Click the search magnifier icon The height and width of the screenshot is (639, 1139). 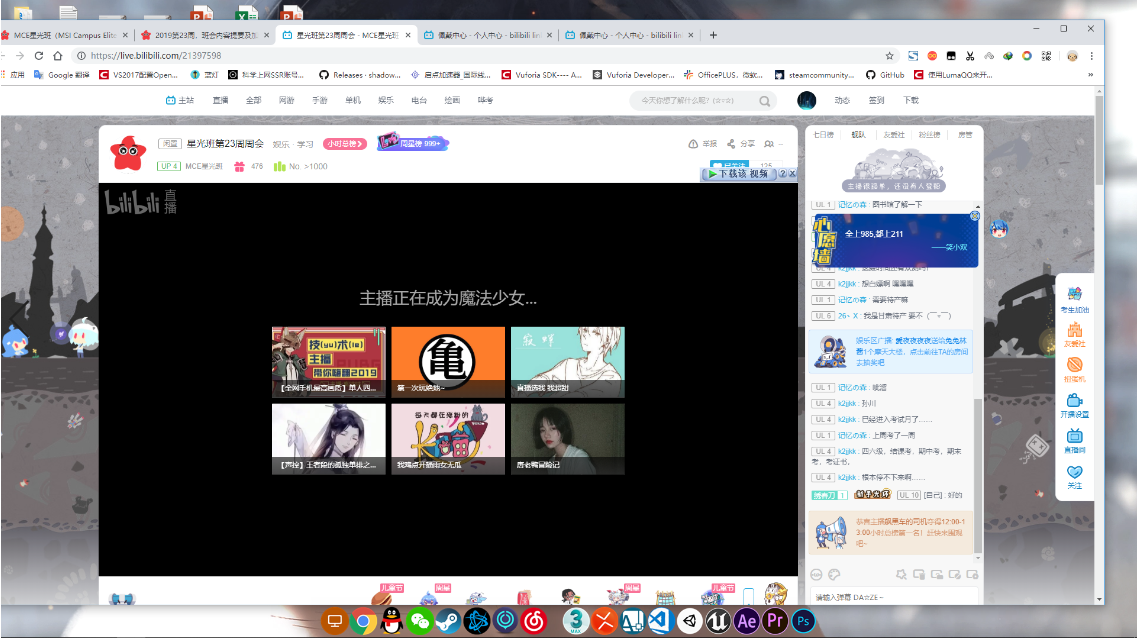click(765, 101)
